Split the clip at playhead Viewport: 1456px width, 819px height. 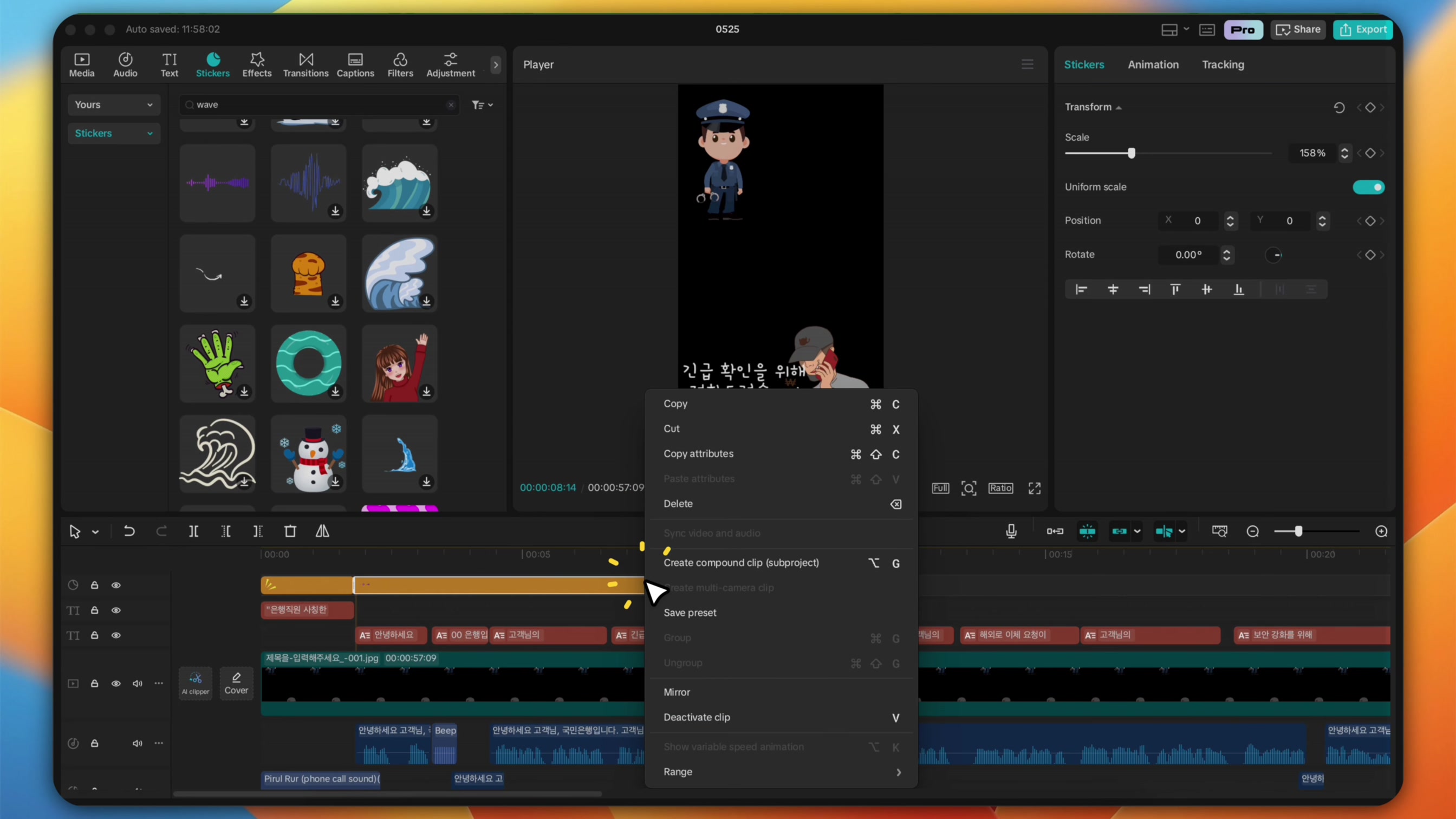click(x=193, y=531)
